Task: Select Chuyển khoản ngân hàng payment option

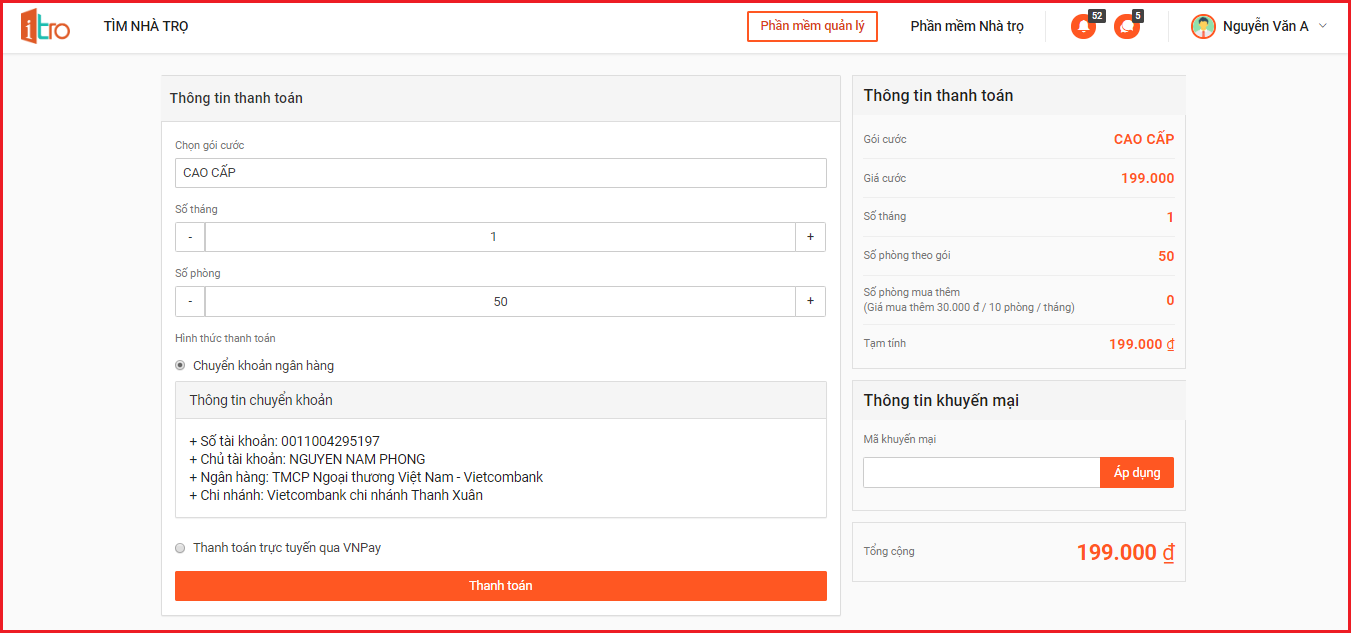Action: pyautogui.click(x=180, y=366)
